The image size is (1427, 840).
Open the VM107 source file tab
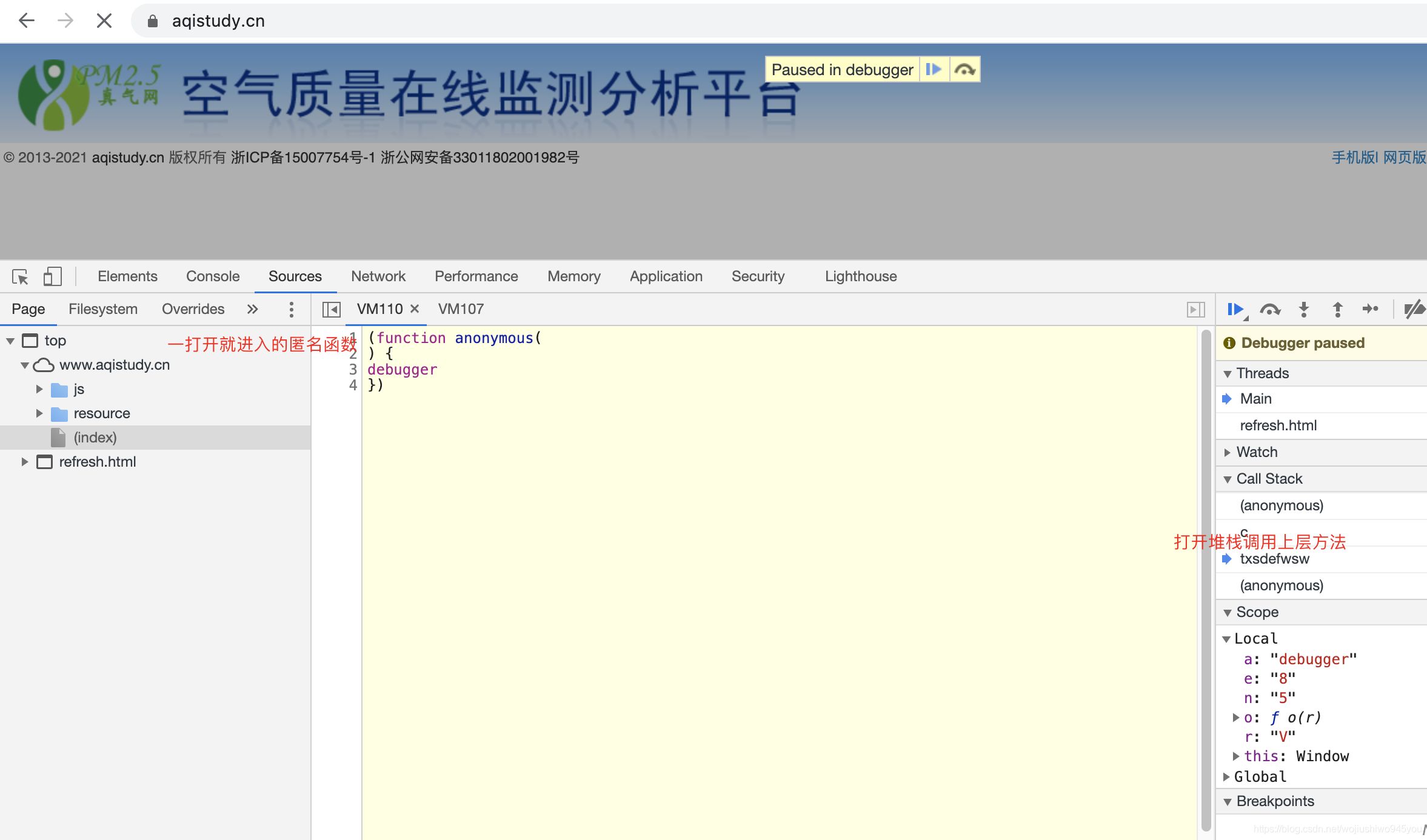tap(460, 308)
